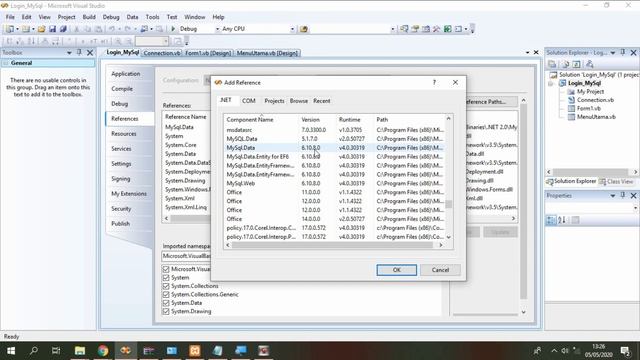Viewport: 640px width, 360px height.
Task: Click the green Start Debugging arrow
Action: pos(173,29)
